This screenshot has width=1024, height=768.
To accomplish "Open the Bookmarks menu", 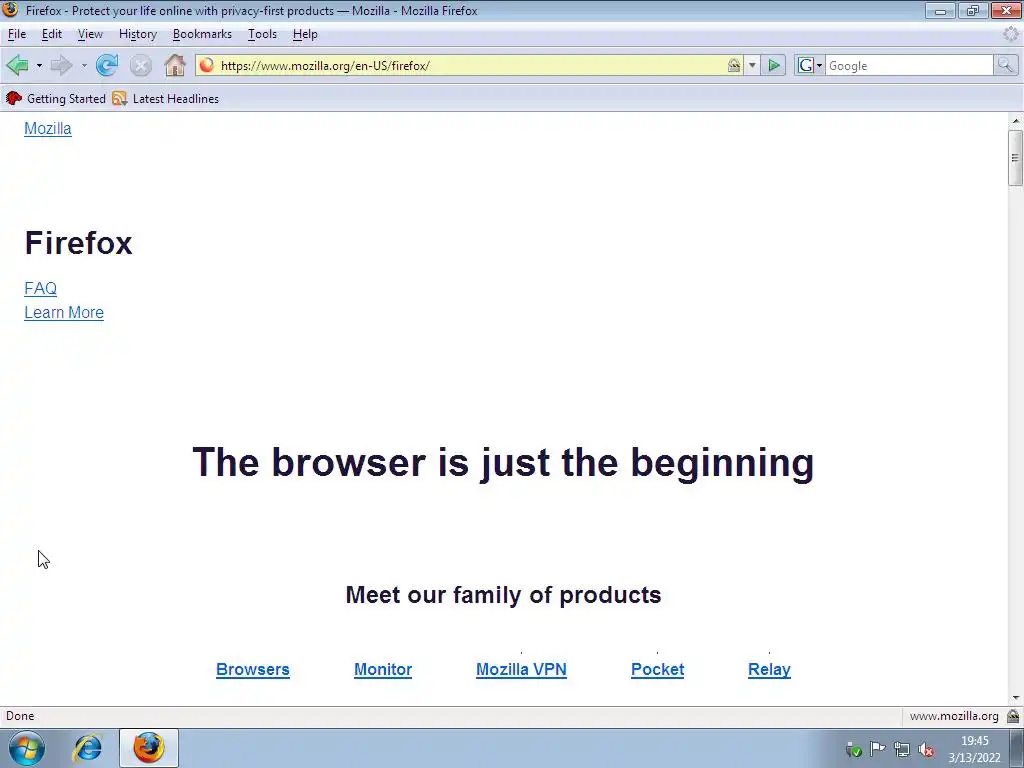I will [202, 34].
